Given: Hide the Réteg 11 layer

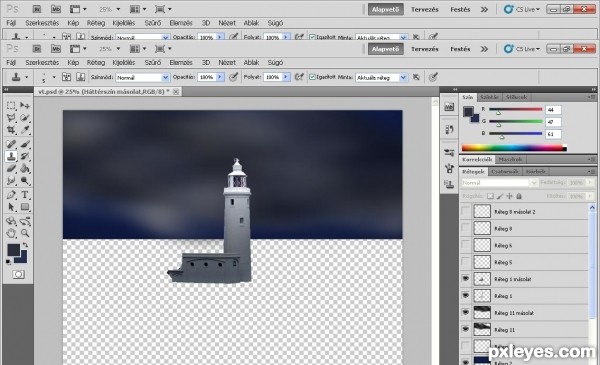Looking at the screenshot, I should (x=465, y=329).
